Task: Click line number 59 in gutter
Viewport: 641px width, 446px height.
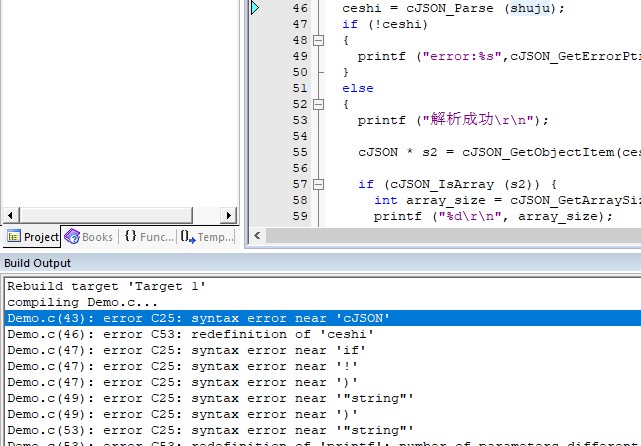Action: click(300, 216)
